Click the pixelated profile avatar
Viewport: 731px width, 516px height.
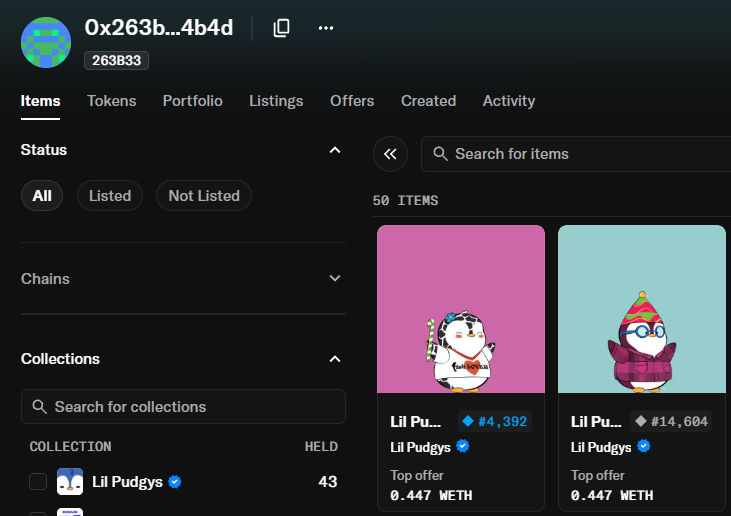coord(46,42)
